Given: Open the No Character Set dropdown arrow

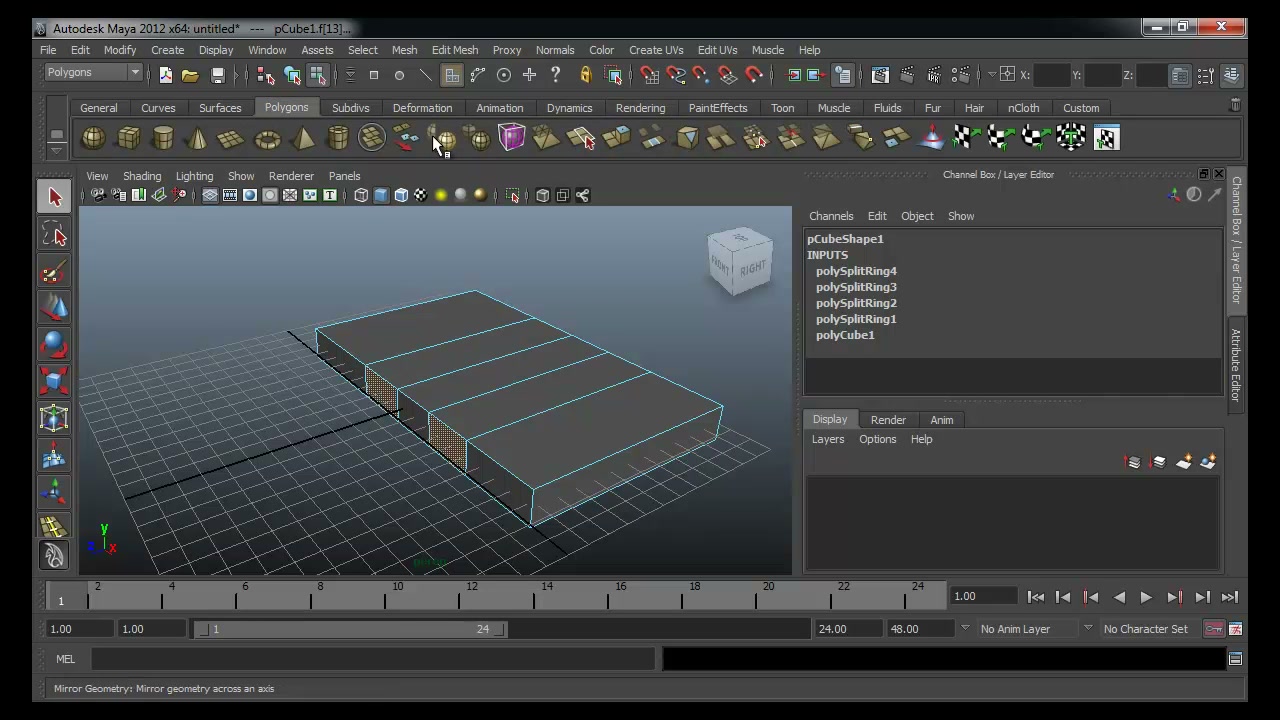Looking at the screenshot, I should click(x=1088, y=629).
